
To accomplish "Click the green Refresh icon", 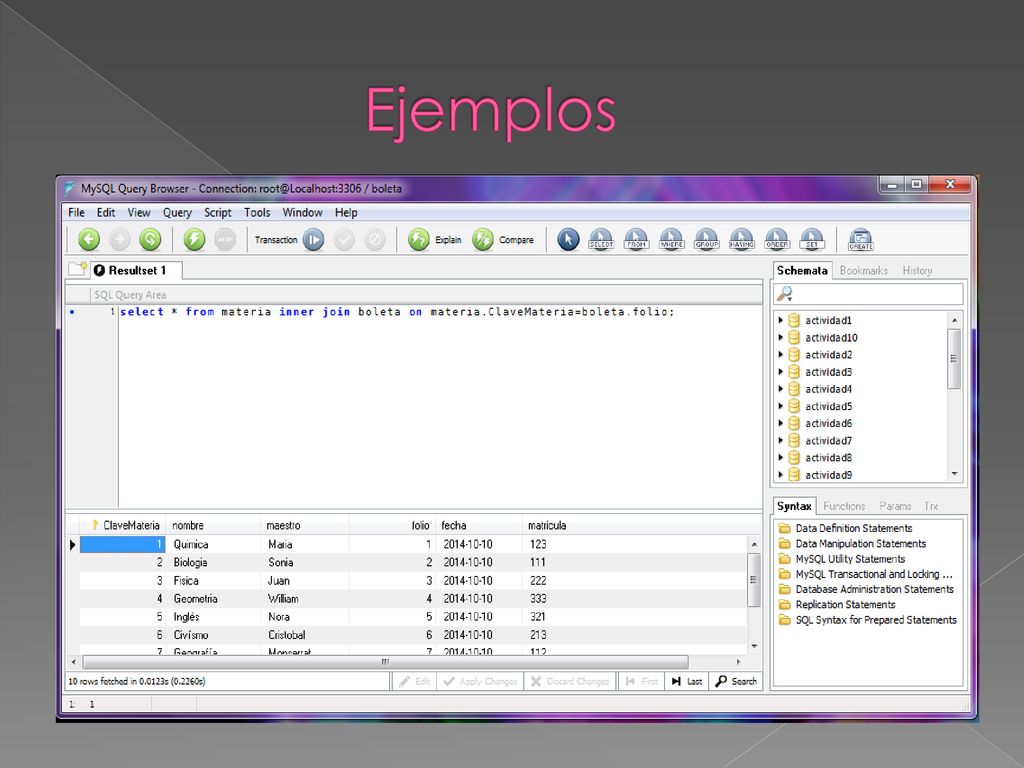I will point(150,240).
